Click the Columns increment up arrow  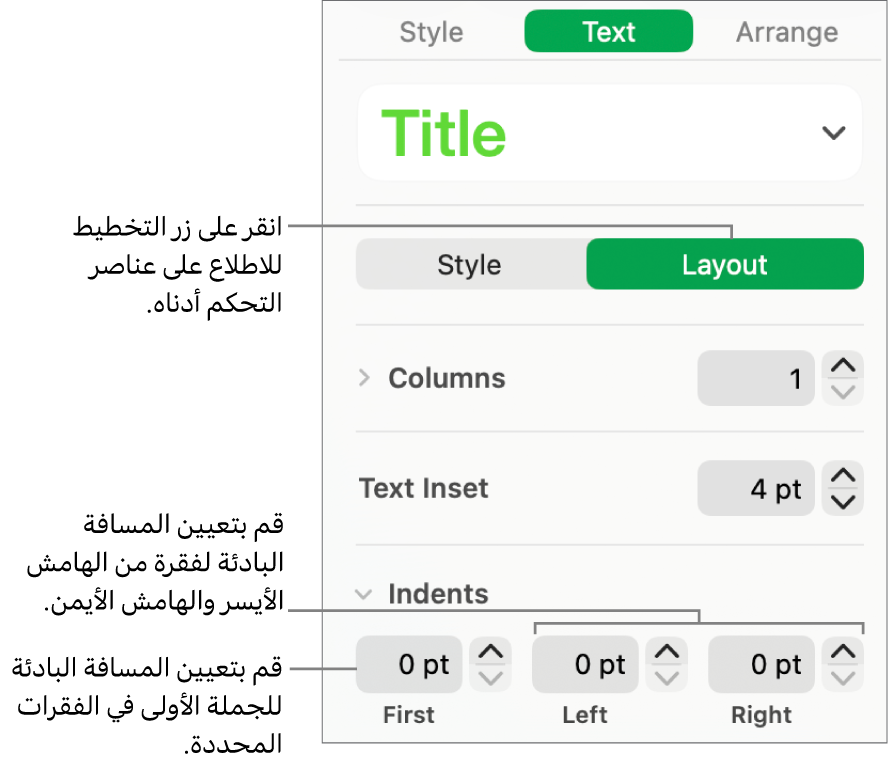point(844,366)
